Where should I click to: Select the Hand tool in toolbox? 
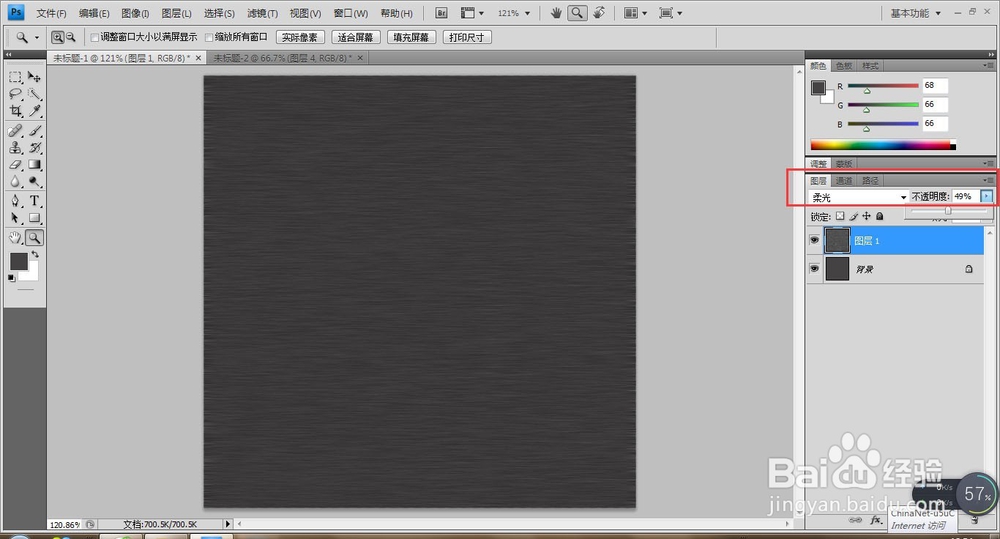pos(15,238)
